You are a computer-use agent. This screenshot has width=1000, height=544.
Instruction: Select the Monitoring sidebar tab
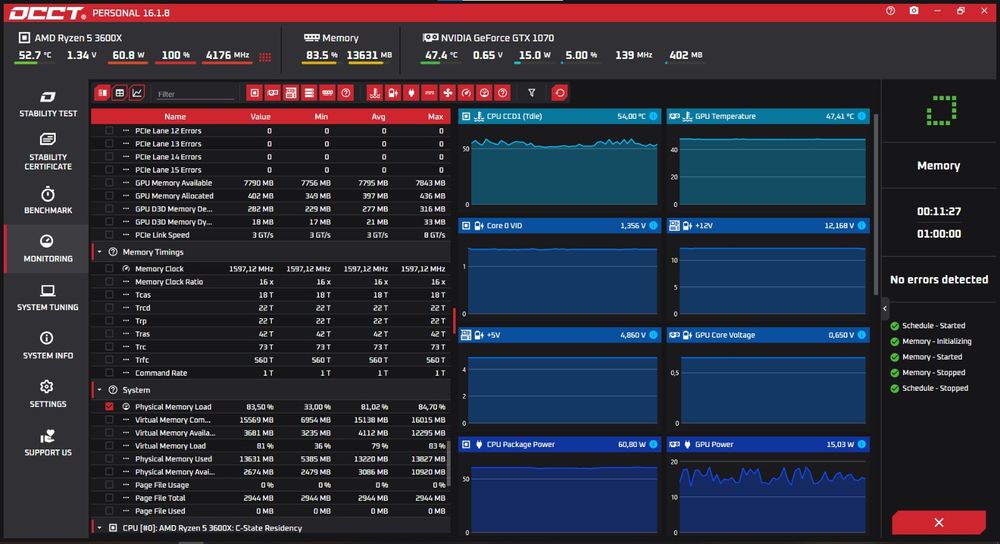[48, 249]
